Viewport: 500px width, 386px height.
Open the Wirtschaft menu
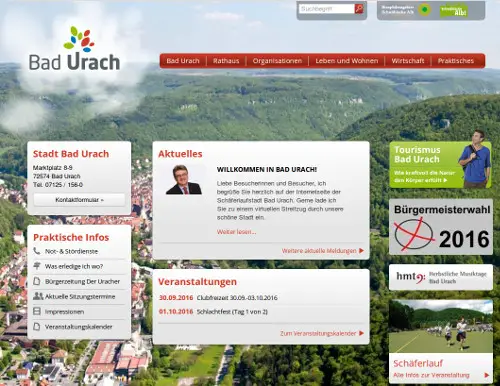coord(408,61)
